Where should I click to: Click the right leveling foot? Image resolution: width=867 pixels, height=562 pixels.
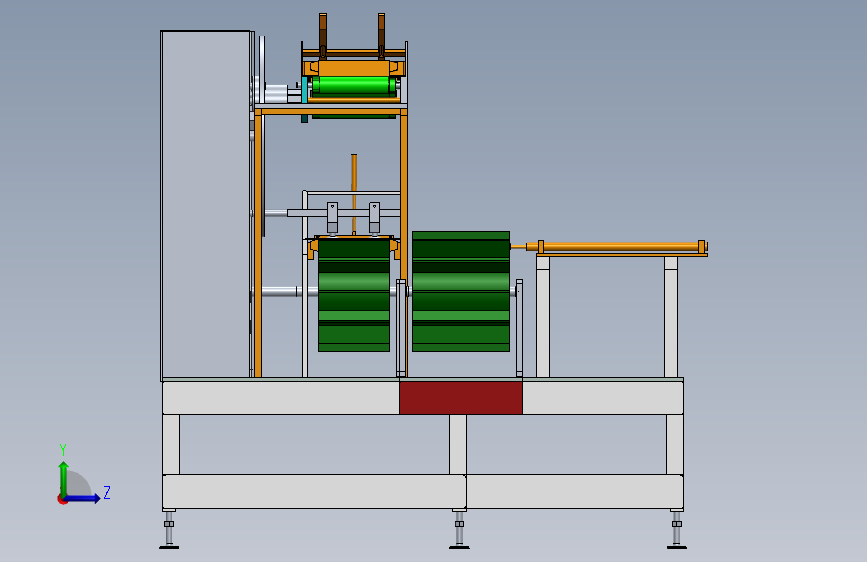click(x=677, y=530)
